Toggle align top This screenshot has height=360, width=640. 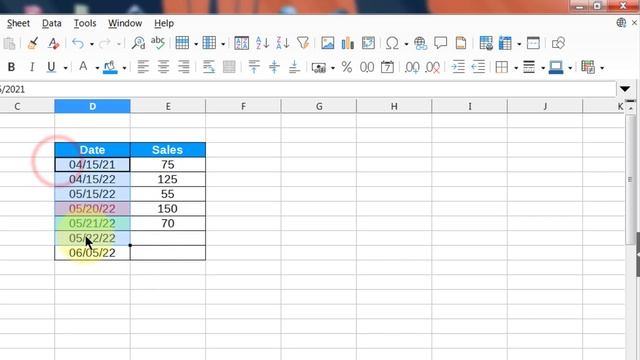click(x=254, y=67)
